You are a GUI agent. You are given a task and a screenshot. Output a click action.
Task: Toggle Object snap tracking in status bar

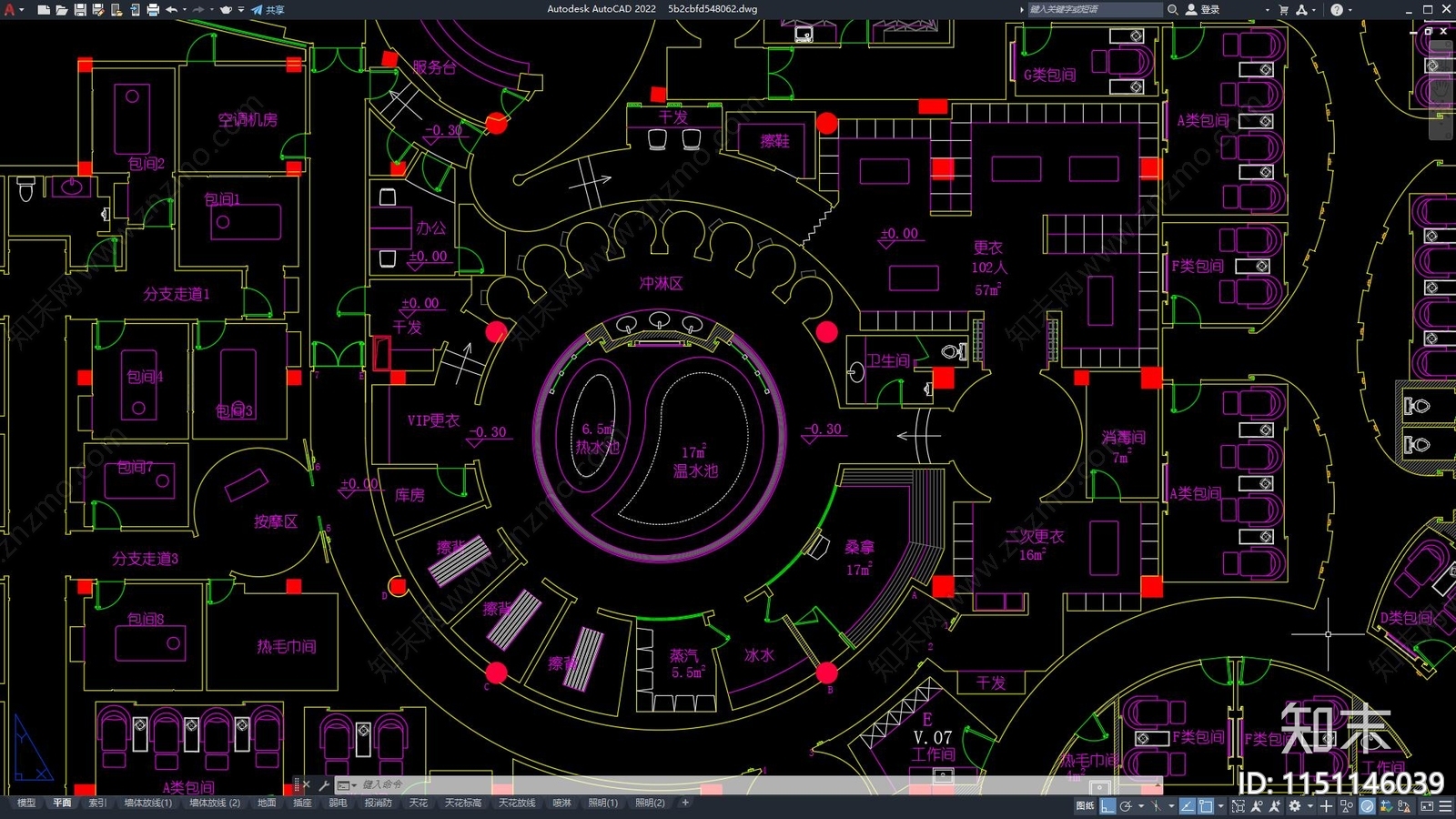[1188, 805]
